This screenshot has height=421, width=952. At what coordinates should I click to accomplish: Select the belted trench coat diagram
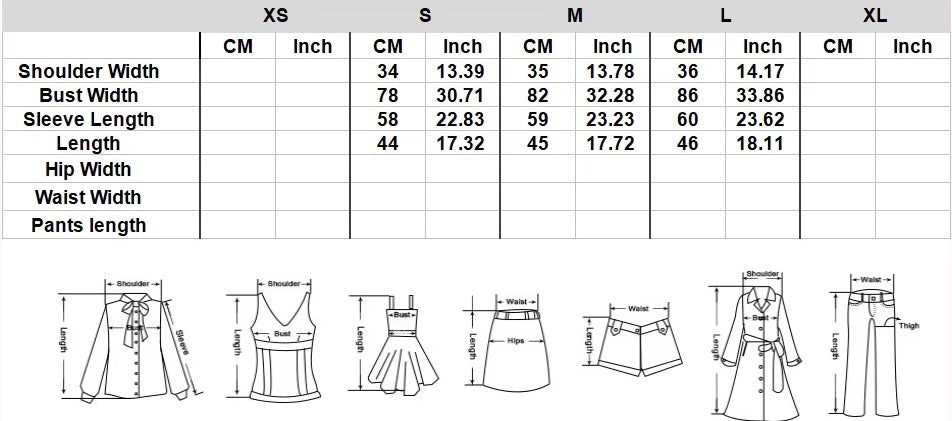[x=760, y=345]
